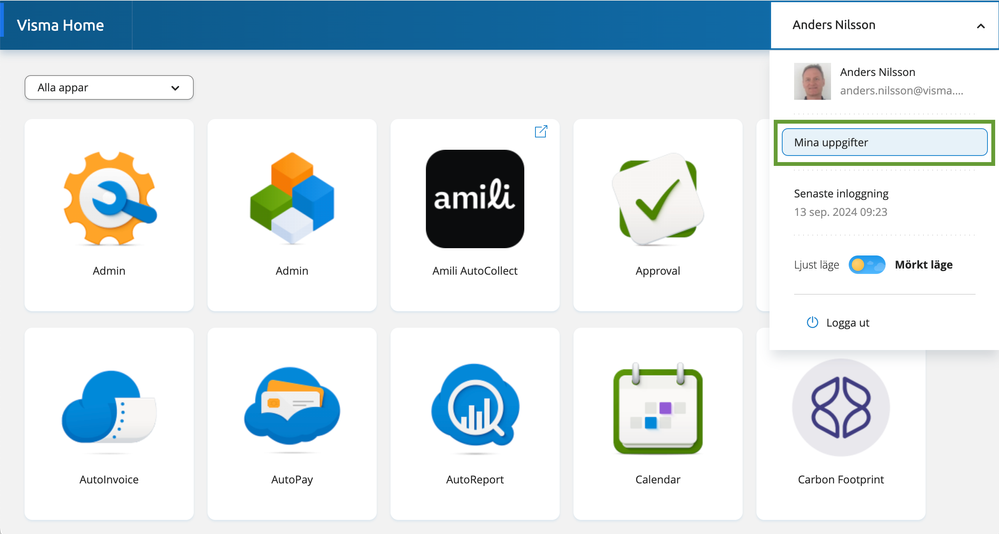Toggle the Ljust läge / Mörkt läge switch
Image resolution: width=999 pixels, height=534 pixels.
[x=867, y=264]
